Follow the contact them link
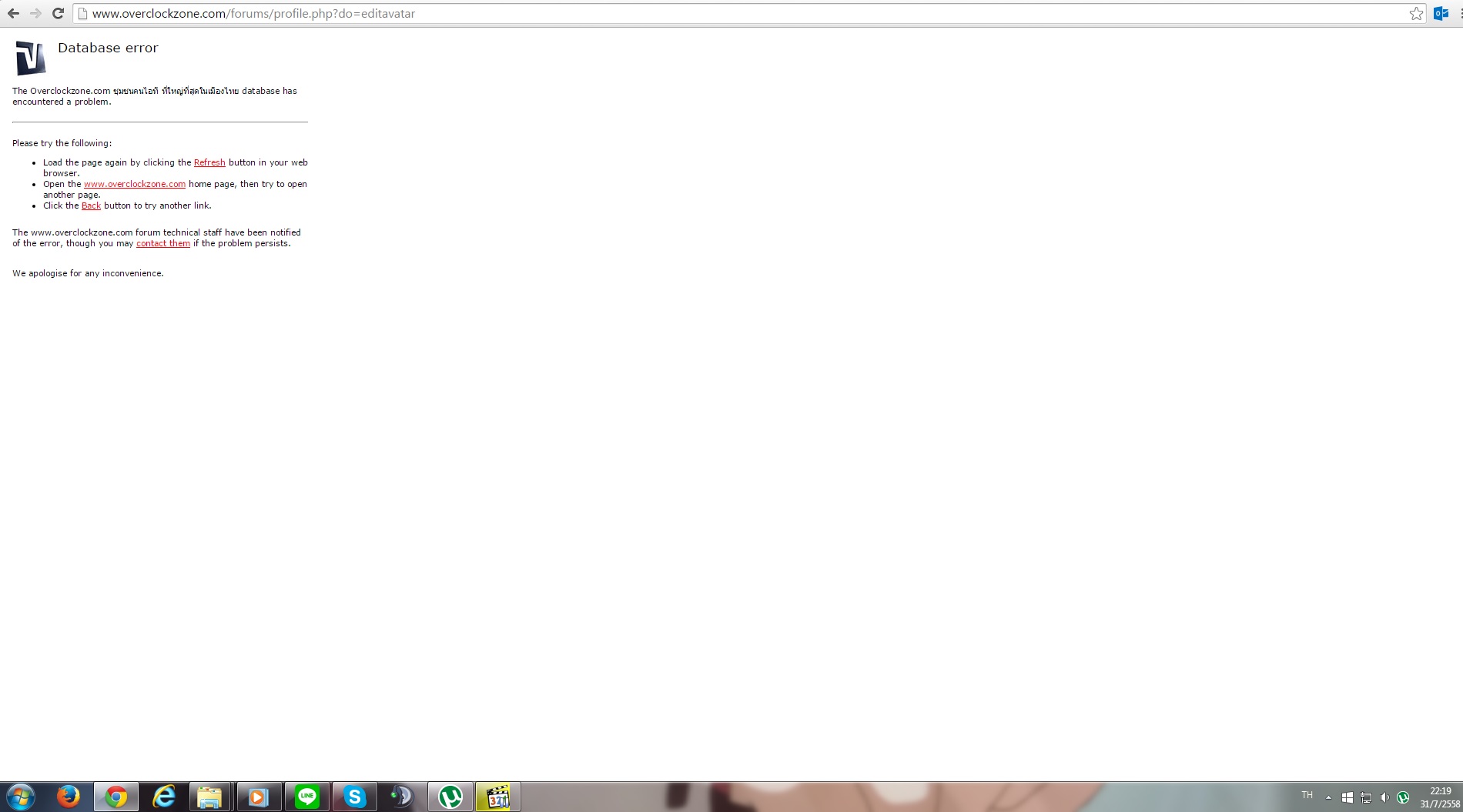This screenshot has width=1463, height=812. [163, 243]
